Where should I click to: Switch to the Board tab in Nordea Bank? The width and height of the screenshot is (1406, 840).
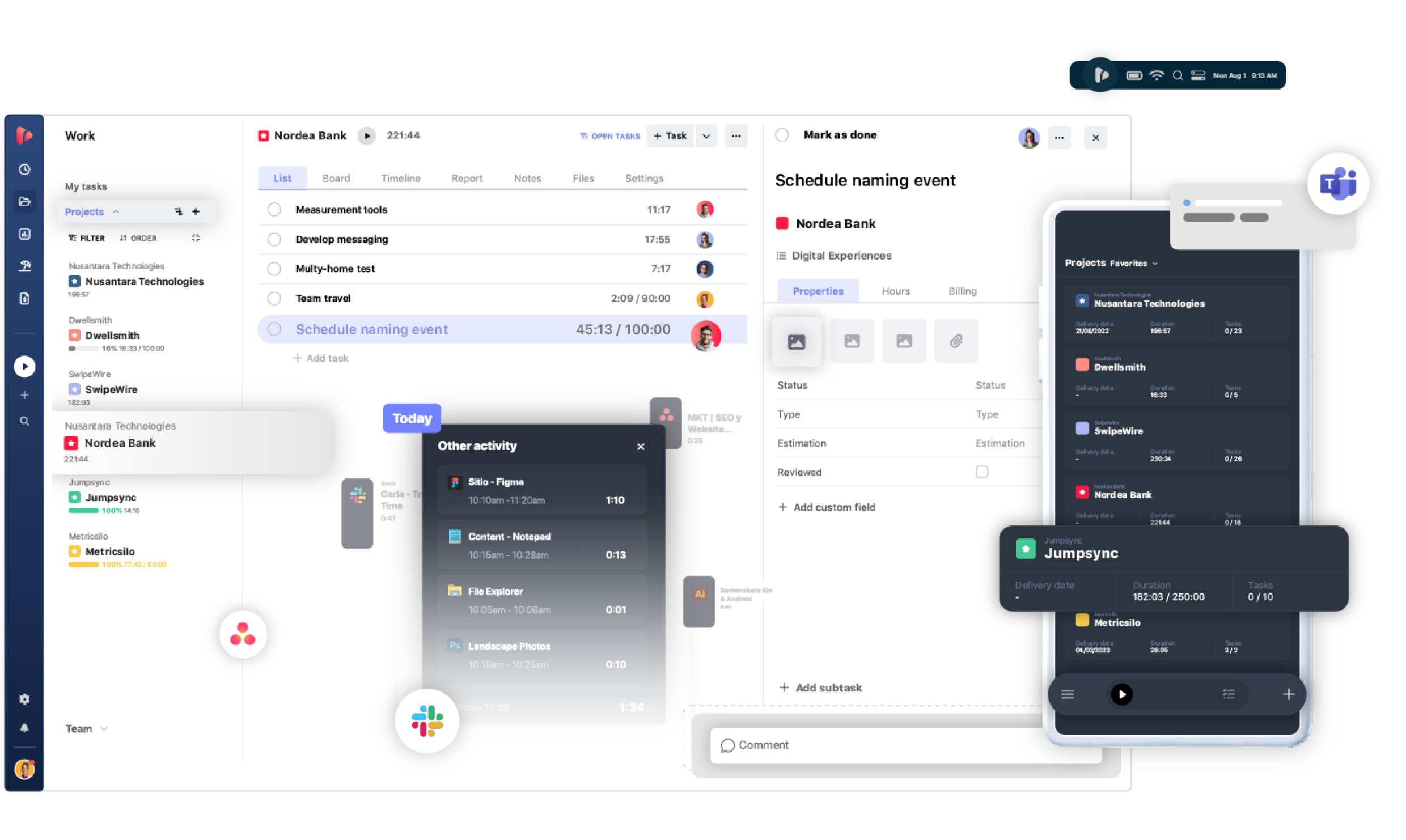[335, 178]
